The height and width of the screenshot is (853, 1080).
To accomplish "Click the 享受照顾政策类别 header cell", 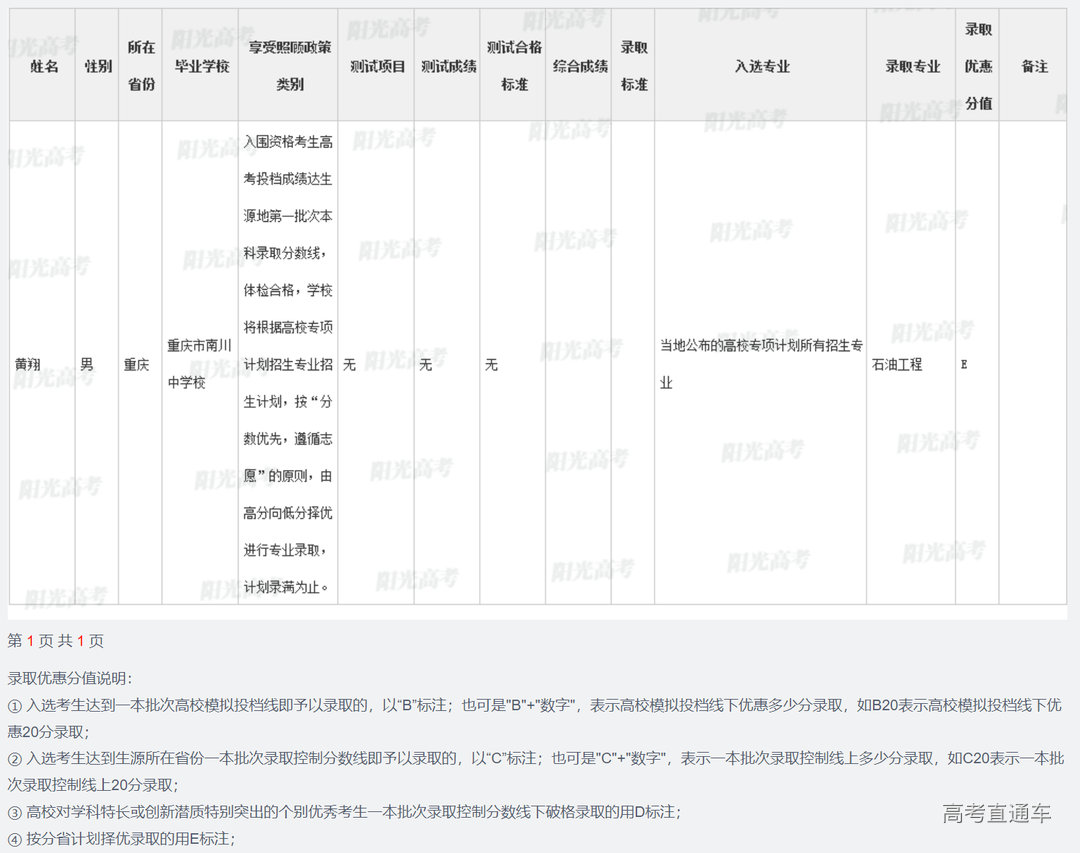I will pyautogui.click(x=289, y=66).
